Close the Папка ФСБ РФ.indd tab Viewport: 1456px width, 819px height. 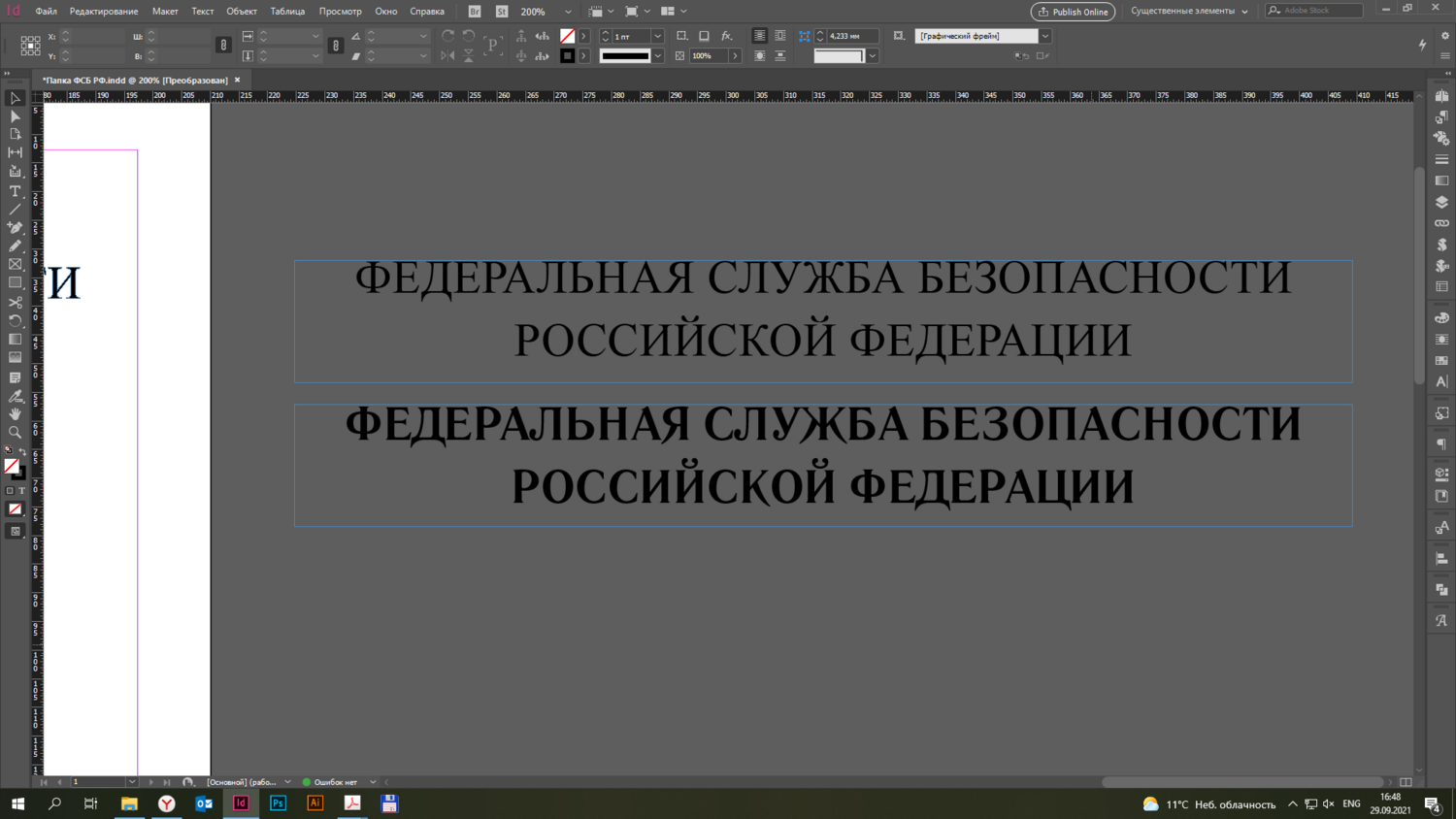[x=237, y=81]
